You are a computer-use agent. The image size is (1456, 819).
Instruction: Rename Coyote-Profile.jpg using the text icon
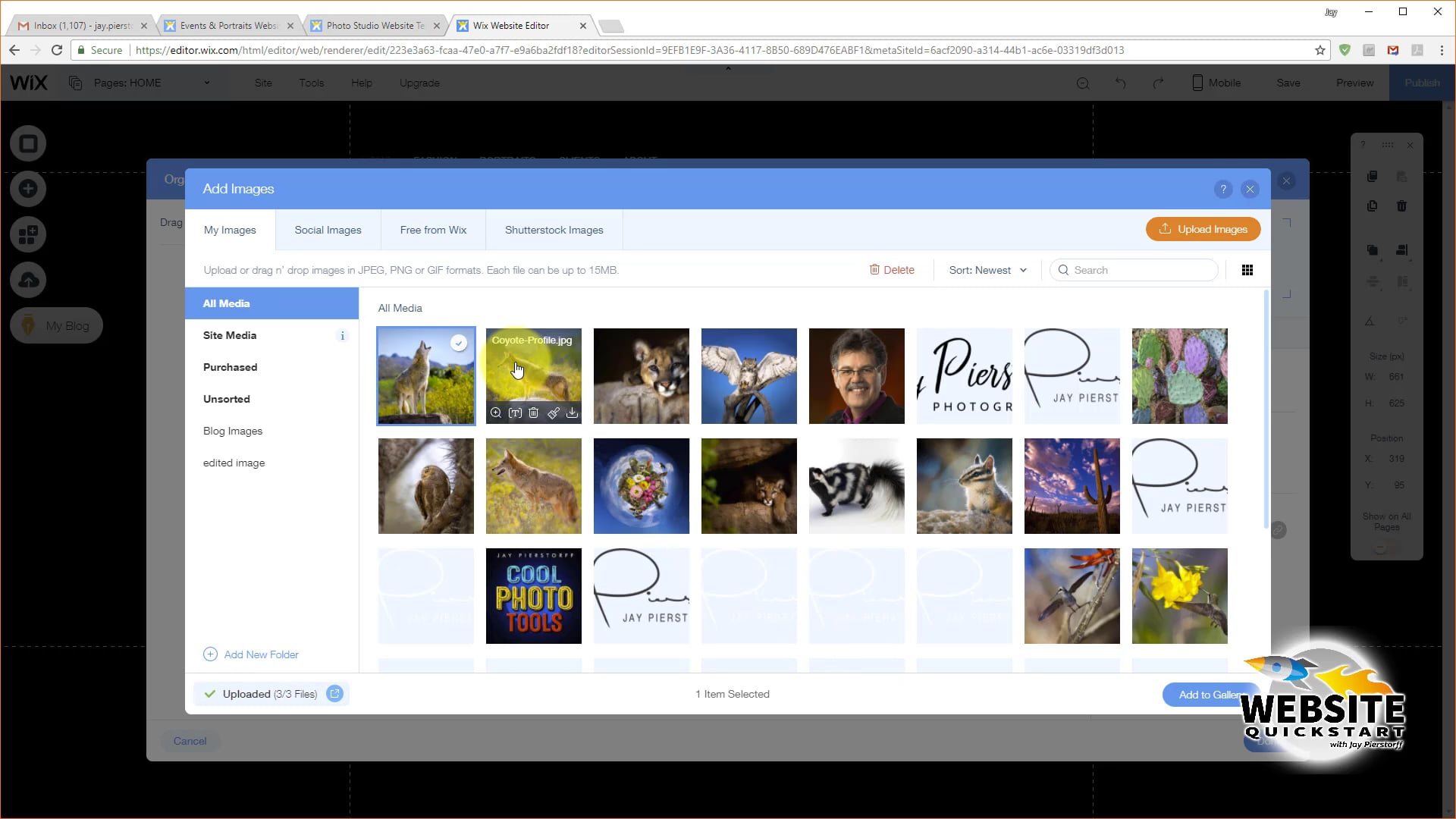coord(515,413)
